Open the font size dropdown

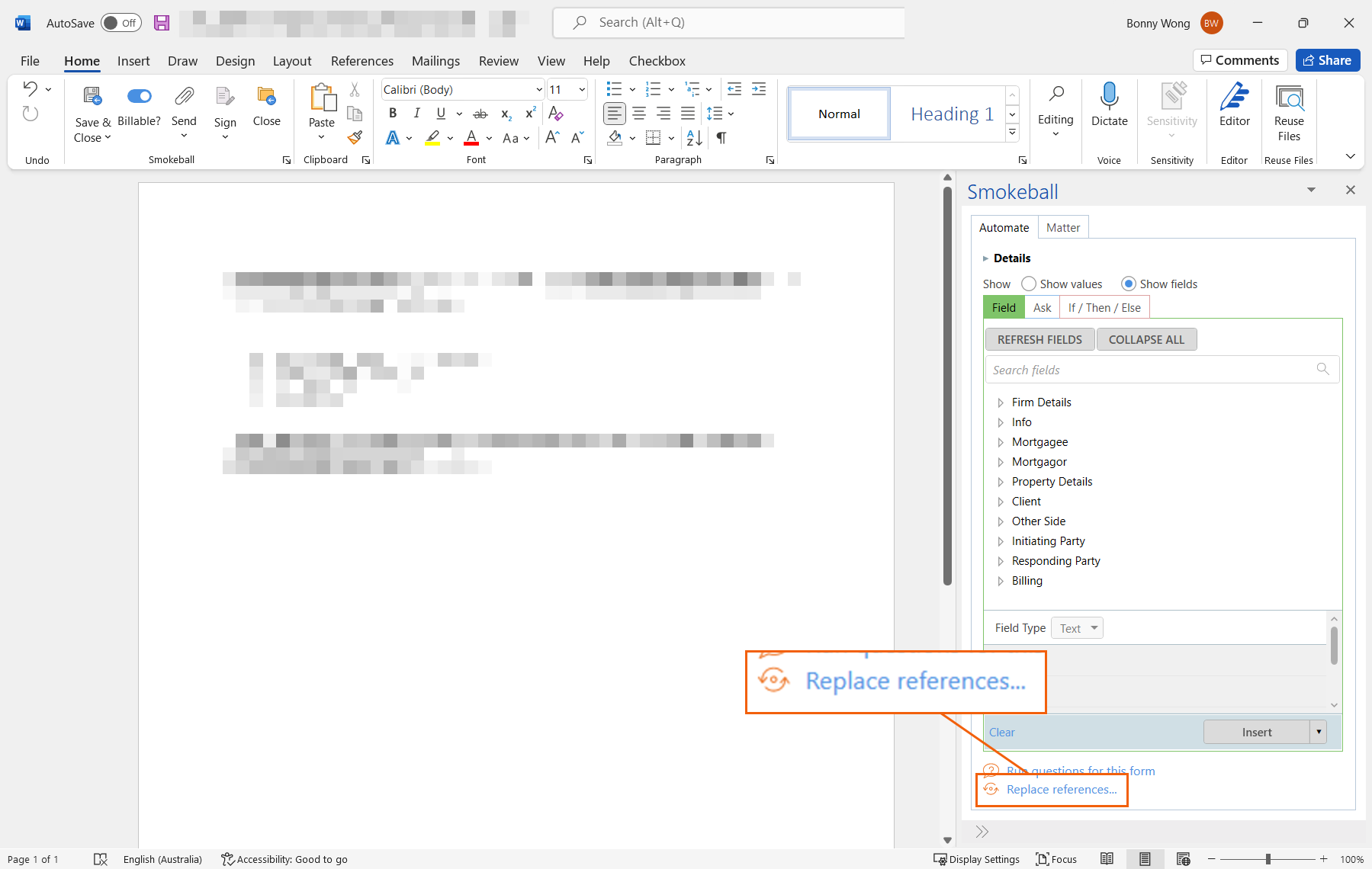(x=582, y=89)
